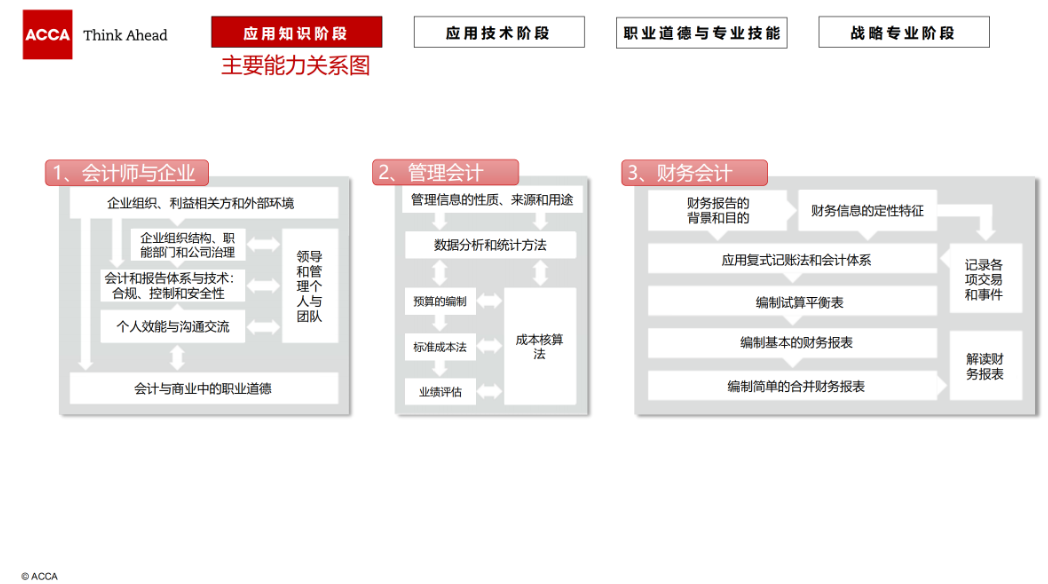Select the 应用知识阶段 tab
1048x584 pixels.
pyautogui.click(x=297, y=32)
